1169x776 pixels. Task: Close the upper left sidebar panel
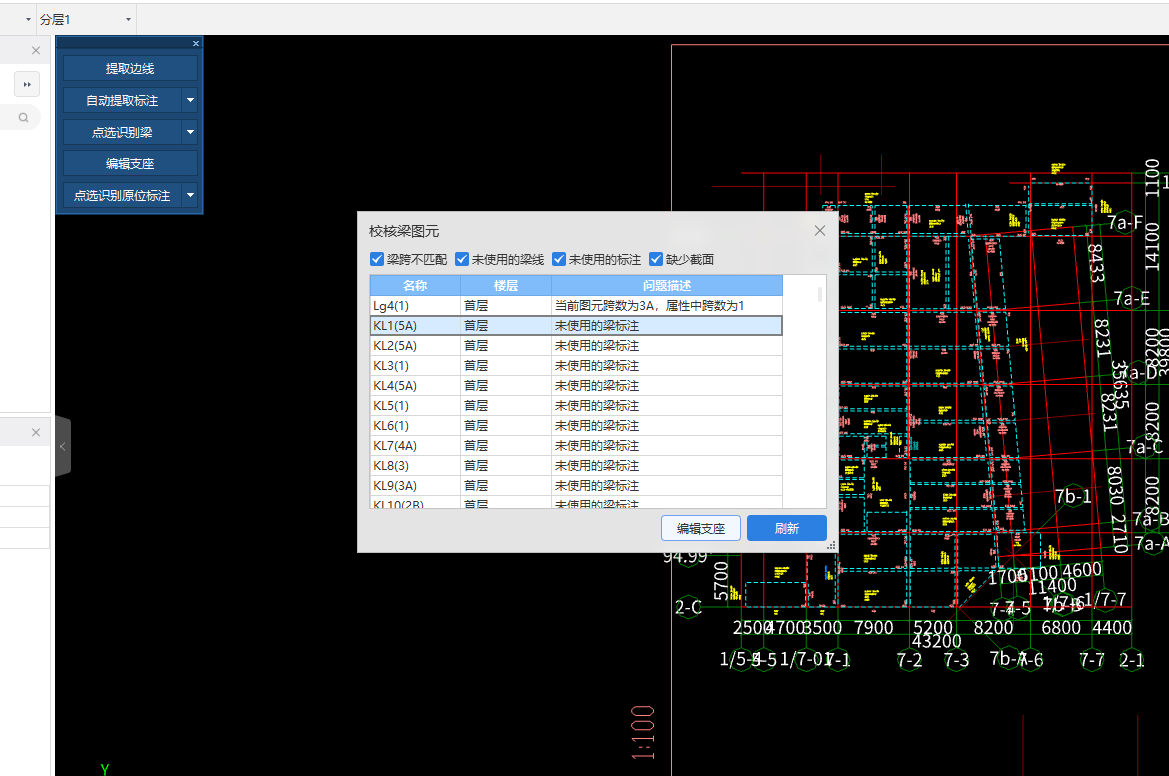pos(36,51)
